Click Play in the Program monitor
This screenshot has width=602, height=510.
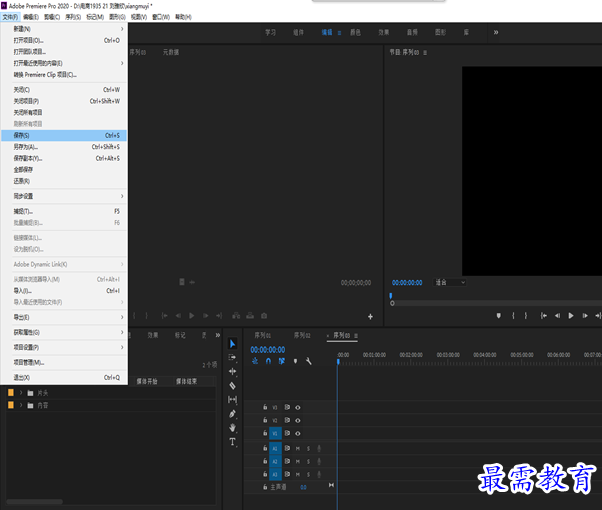(571, 316)
